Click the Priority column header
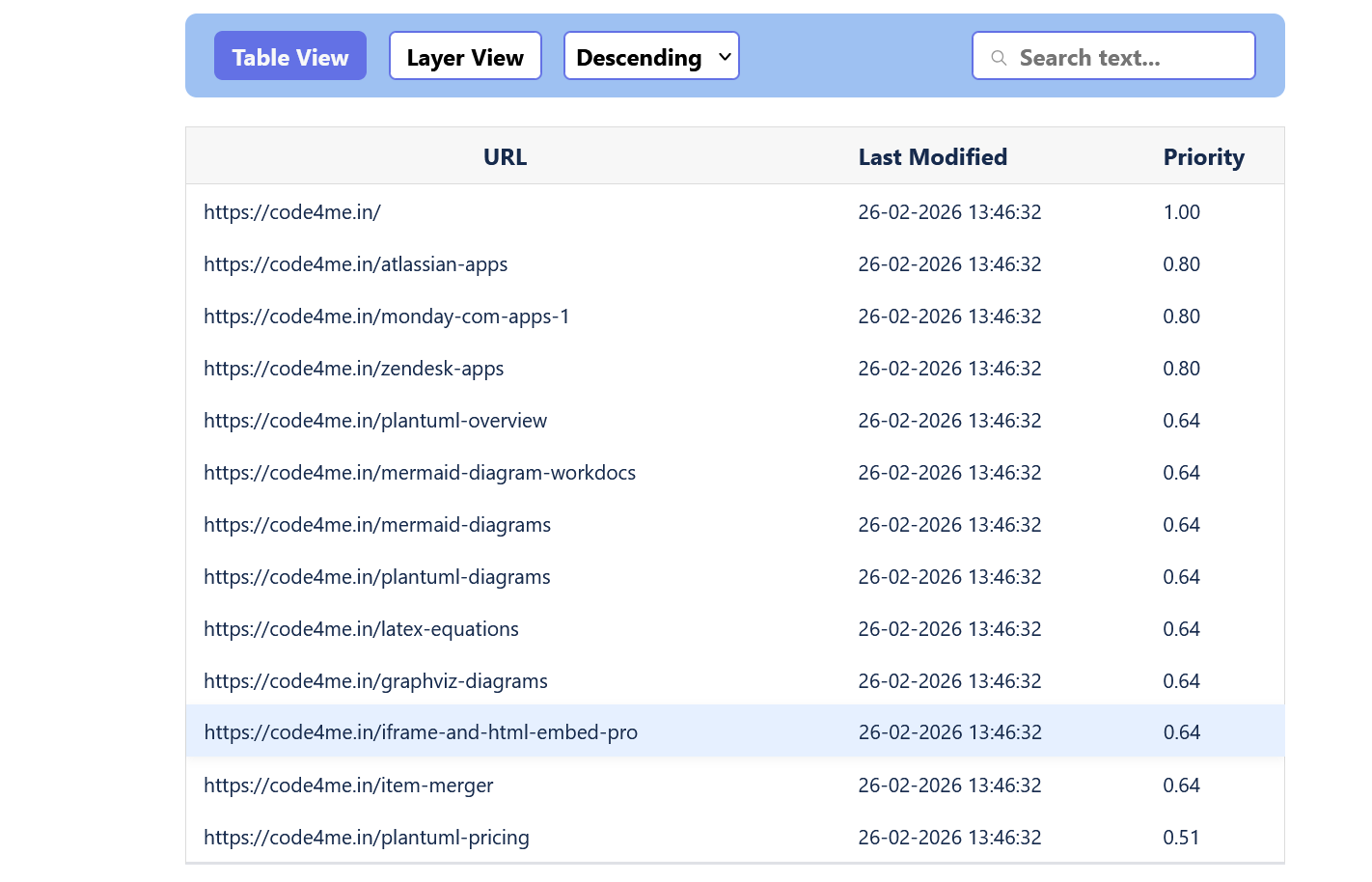Image resolution: width=1372 pixels, height=882 pixels. click(x=1203, y=156)
